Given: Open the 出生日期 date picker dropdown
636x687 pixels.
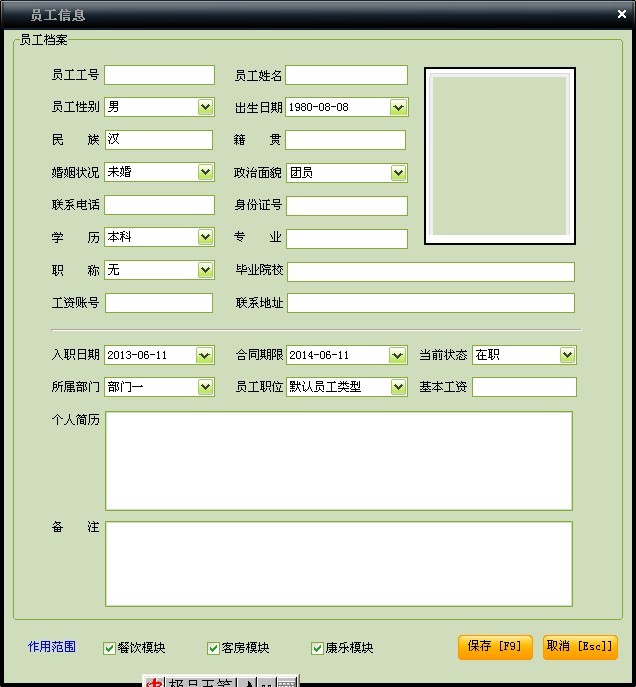Looking at the screenshot, I should coord(398,107).
